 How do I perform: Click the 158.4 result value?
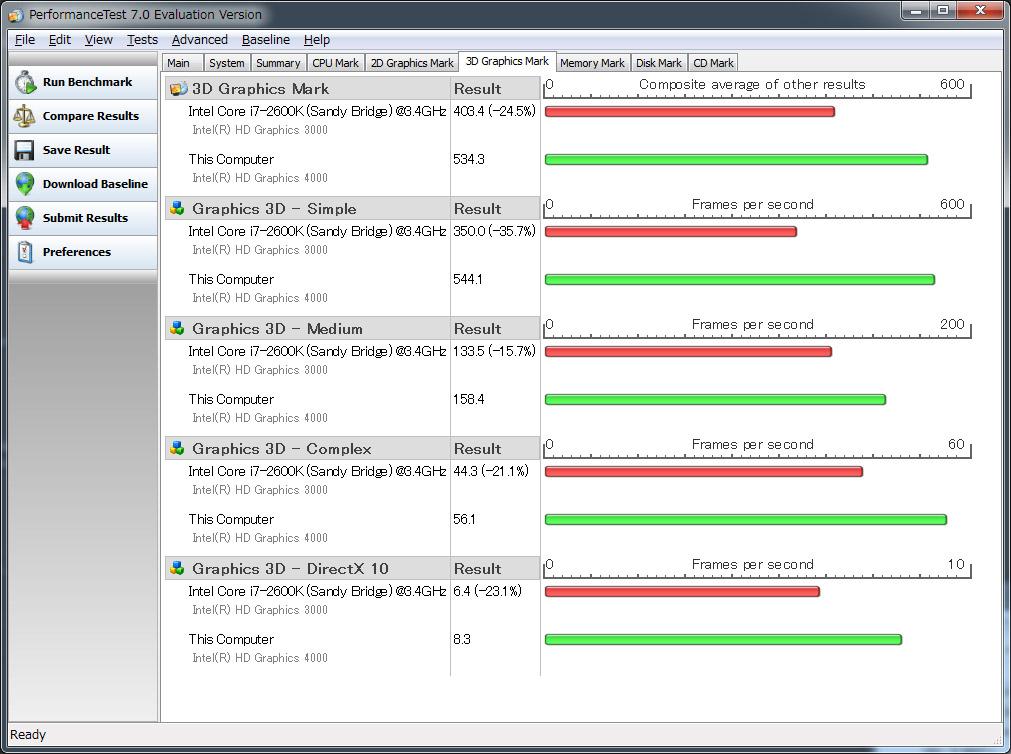pos(469,399)
